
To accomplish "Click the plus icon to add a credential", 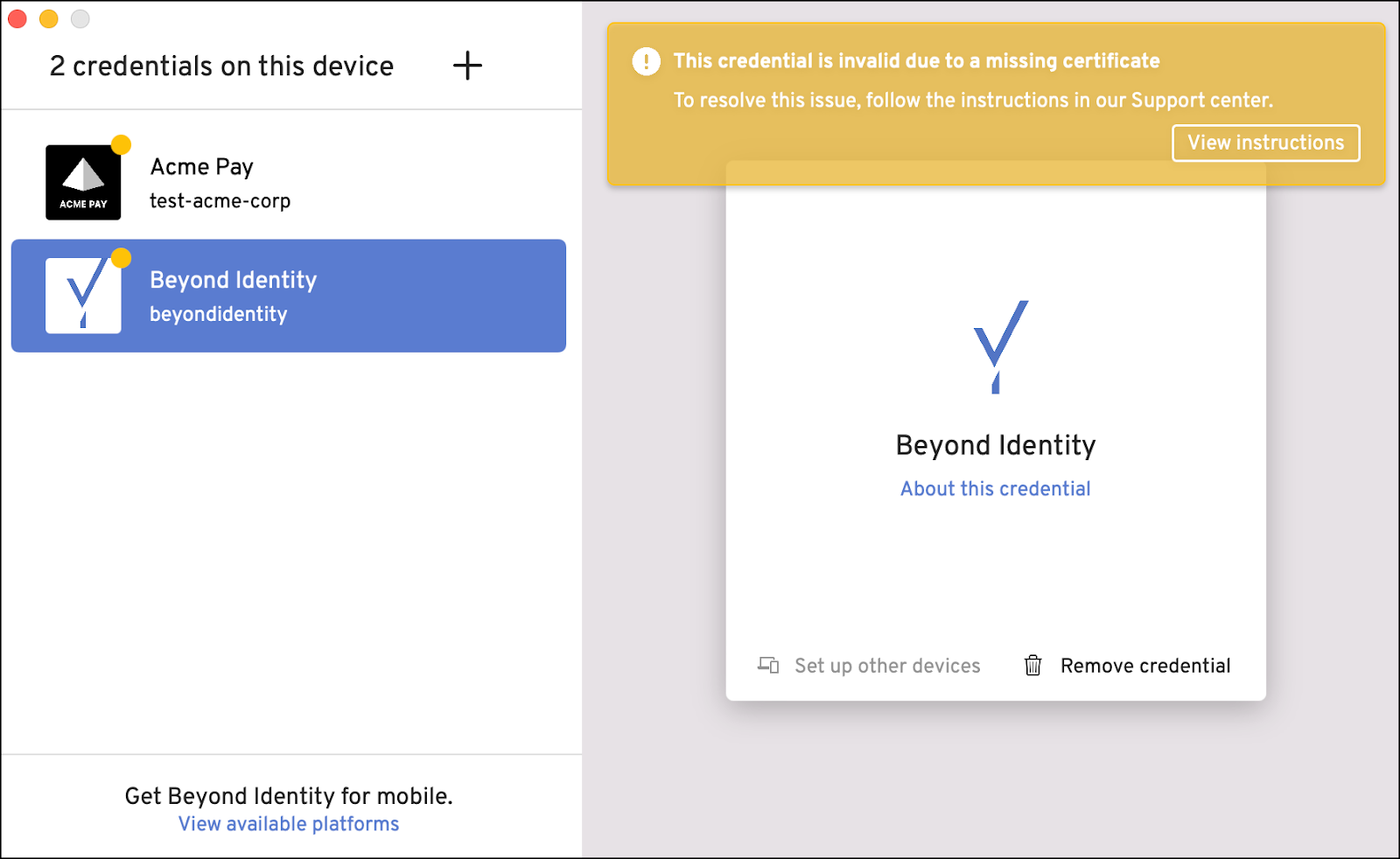I will click(x=467, y=65).
